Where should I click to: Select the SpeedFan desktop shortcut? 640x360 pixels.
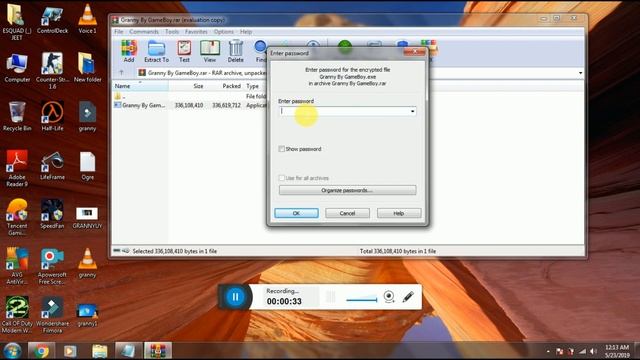(52, 214)
